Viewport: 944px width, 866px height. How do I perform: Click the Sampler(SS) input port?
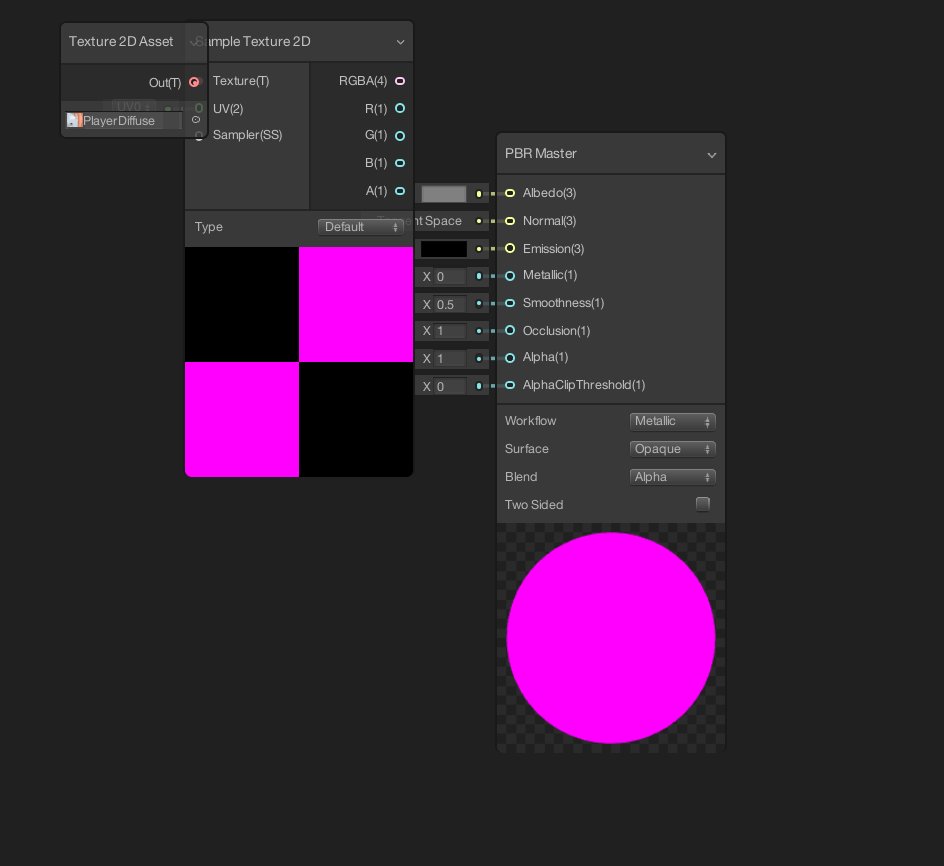click(x=199, y=136)
